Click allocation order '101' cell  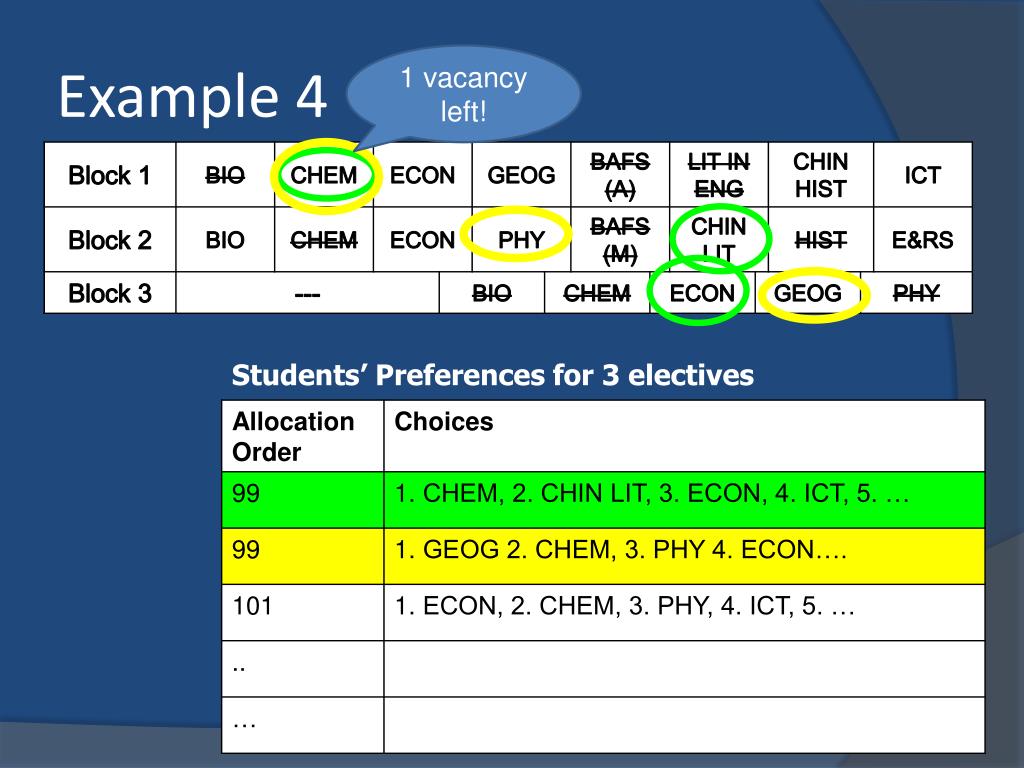(302, 612)
